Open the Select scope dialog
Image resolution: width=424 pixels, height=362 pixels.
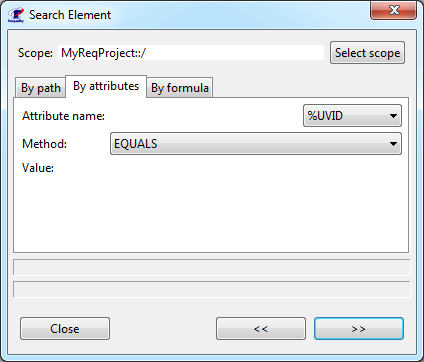367,53
